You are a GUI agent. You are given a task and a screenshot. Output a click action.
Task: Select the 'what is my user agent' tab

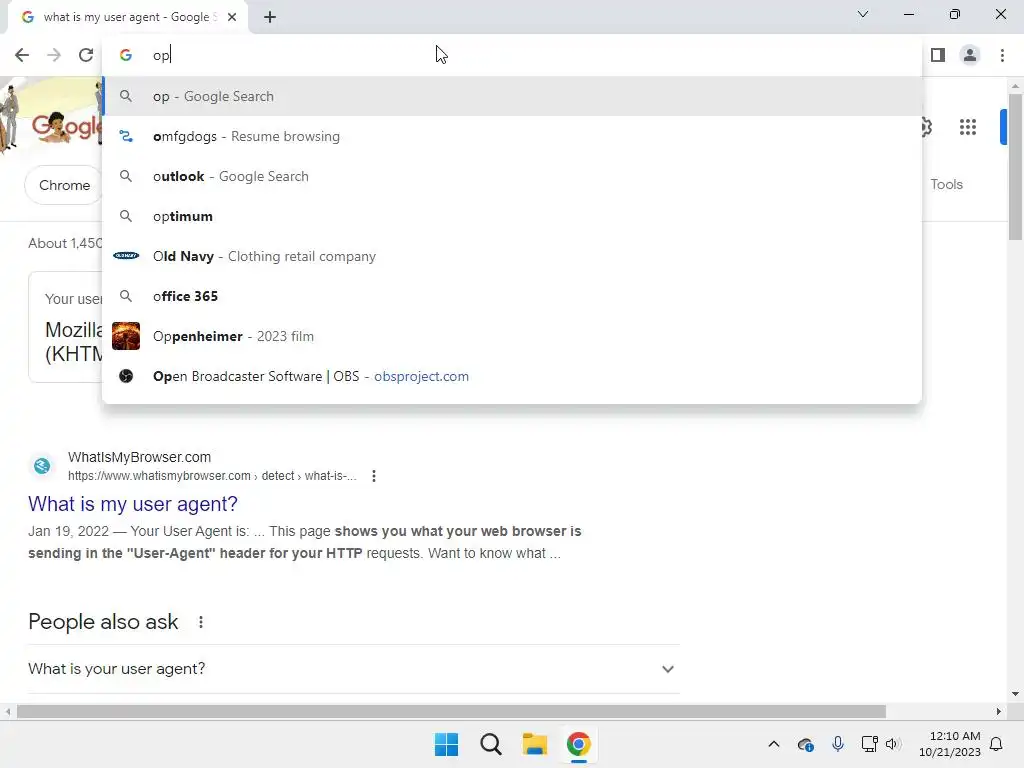pyautogui.click(x=127, y=17)
